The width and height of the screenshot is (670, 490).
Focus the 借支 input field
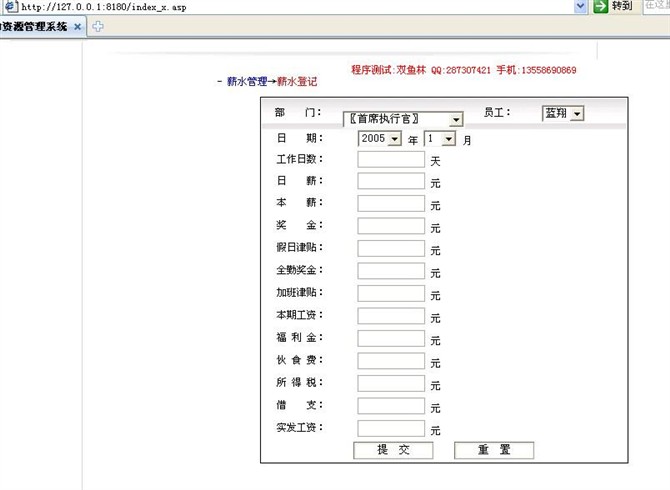tap(391, 406)
